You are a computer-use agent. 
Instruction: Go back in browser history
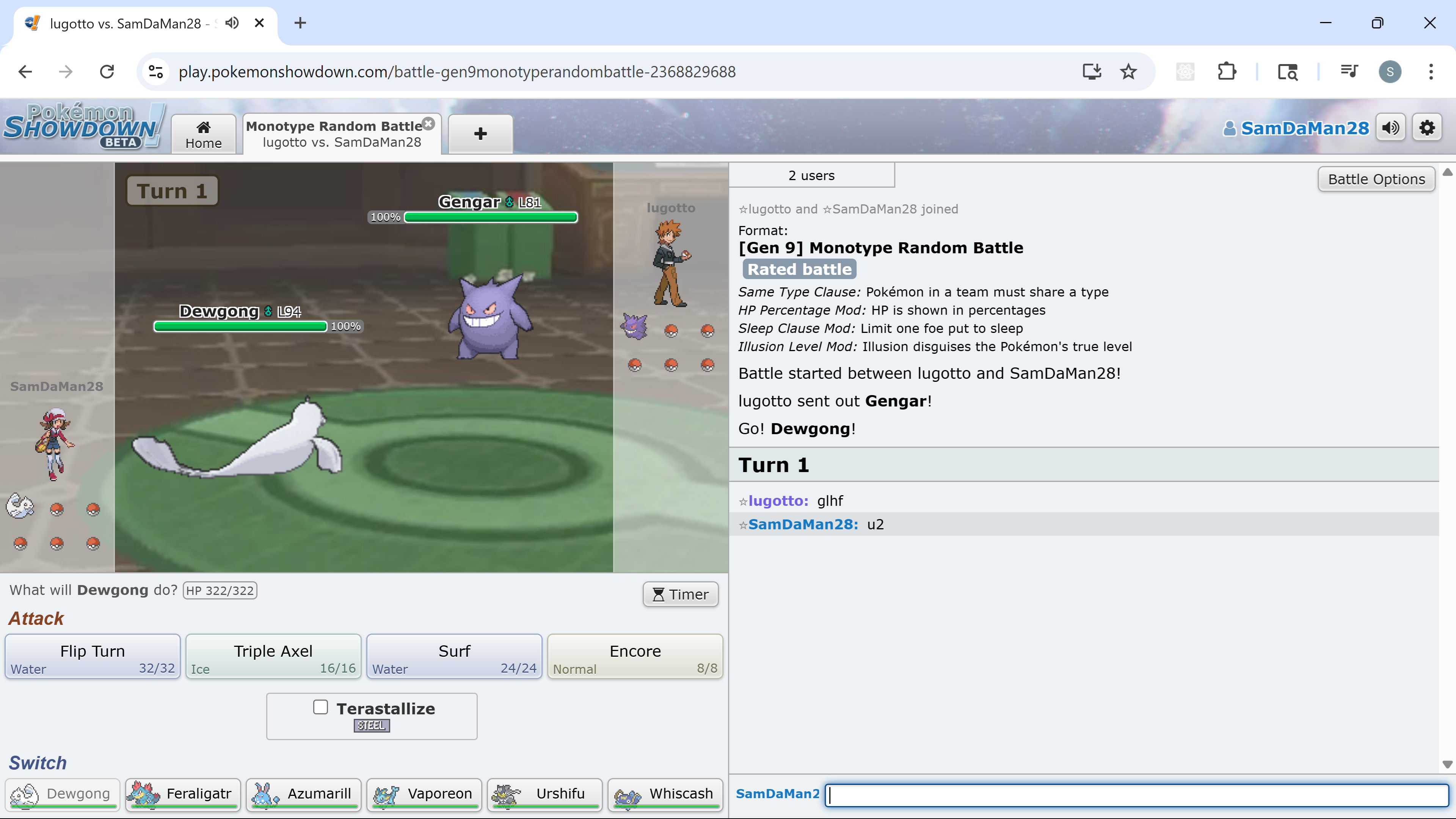pos(25,72)
